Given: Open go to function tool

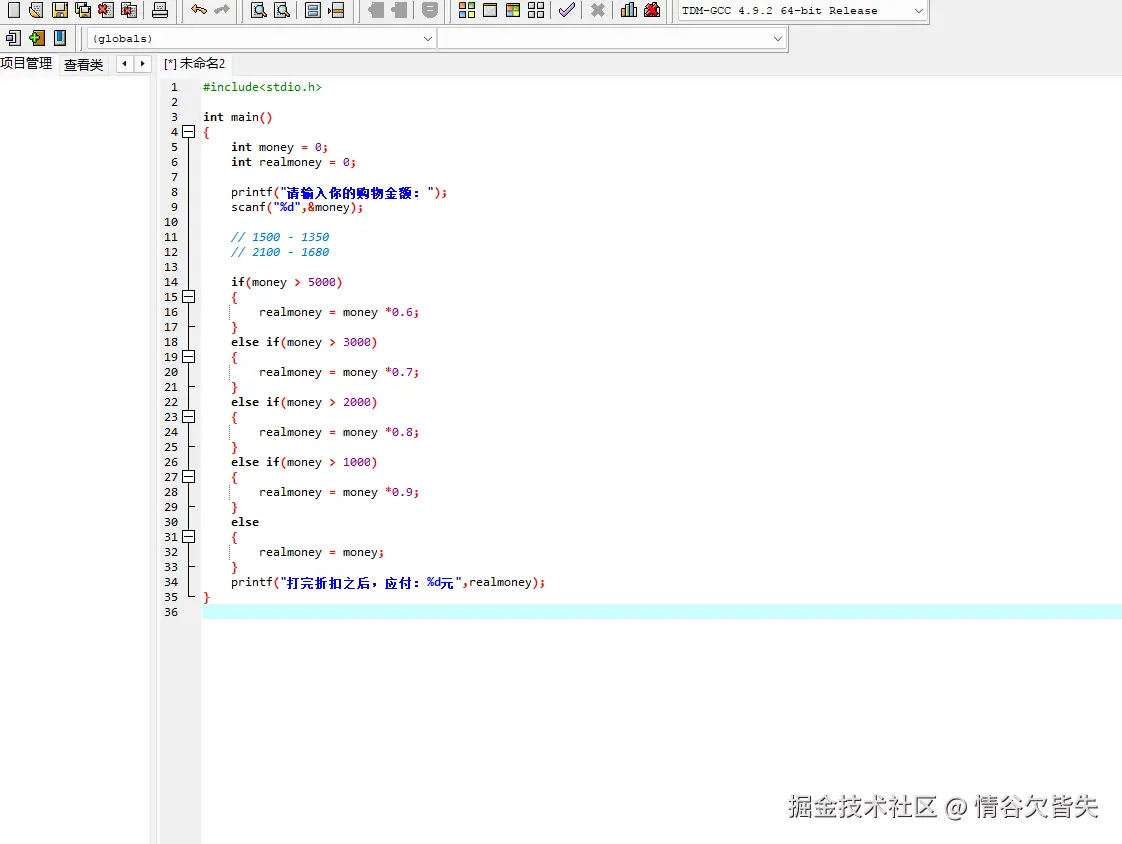Looking at the screenshot, I should pos(313,10).
